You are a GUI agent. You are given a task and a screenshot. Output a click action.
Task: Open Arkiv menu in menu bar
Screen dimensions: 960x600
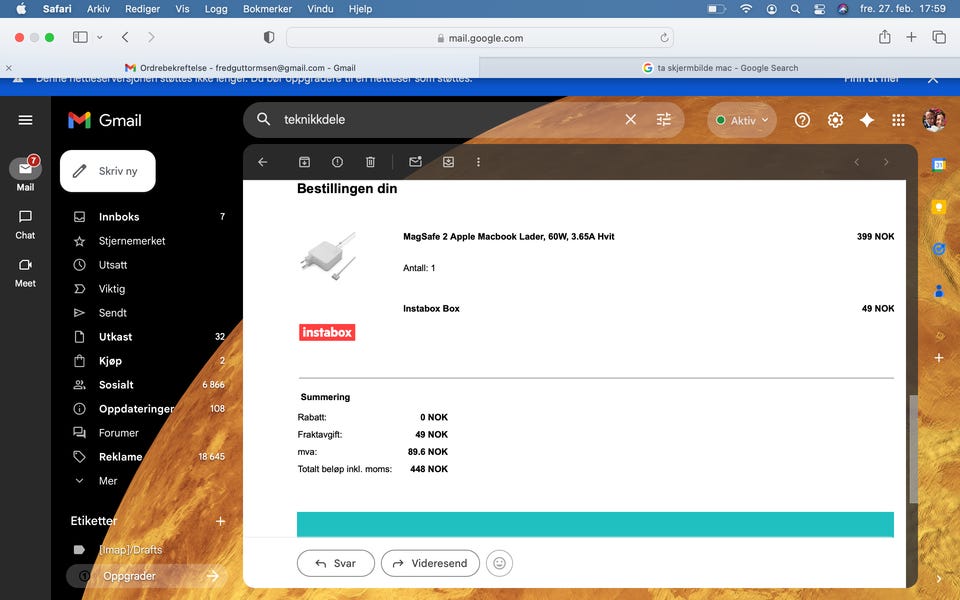click(99, 9)
